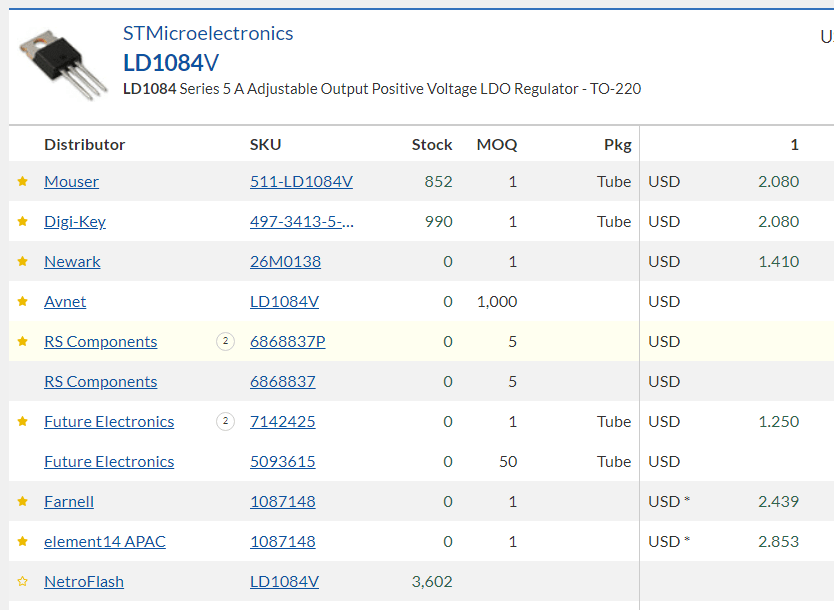Click NetroFlash stock value 3,602
The image size is (834, 610).
coord(432,582)
